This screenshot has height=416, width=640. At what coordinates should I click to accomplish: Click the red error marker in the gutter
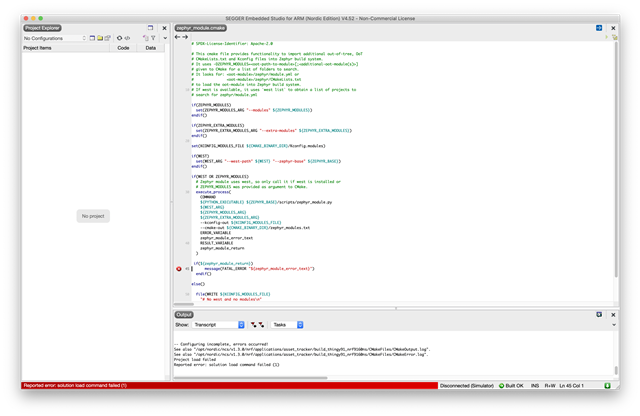click(179, 269)
